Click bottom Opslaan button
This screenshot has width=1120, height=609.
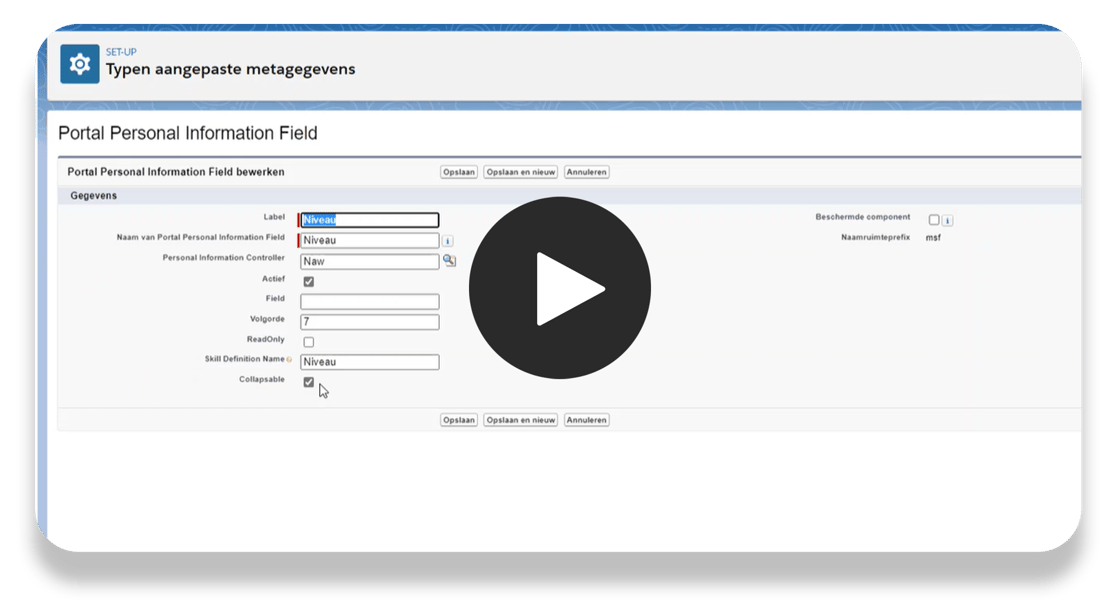point(459,420)
